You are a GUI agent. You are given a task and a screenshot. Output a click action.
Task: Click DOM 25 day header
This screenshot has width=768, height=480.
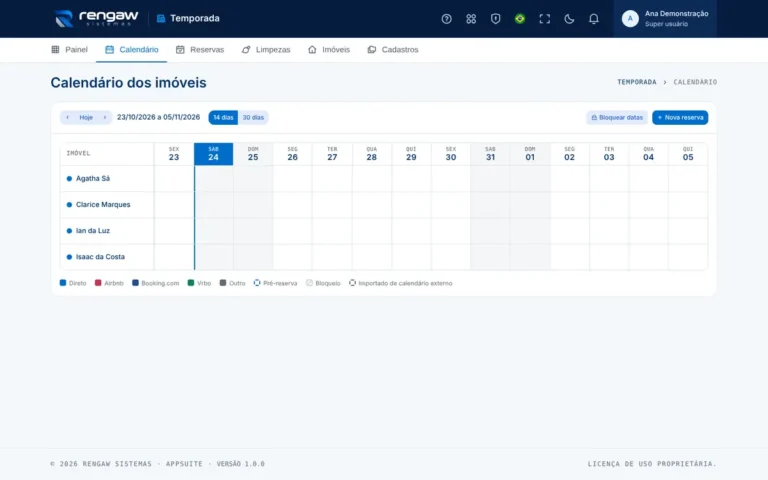pyautogui.click(x=253, y=154)
